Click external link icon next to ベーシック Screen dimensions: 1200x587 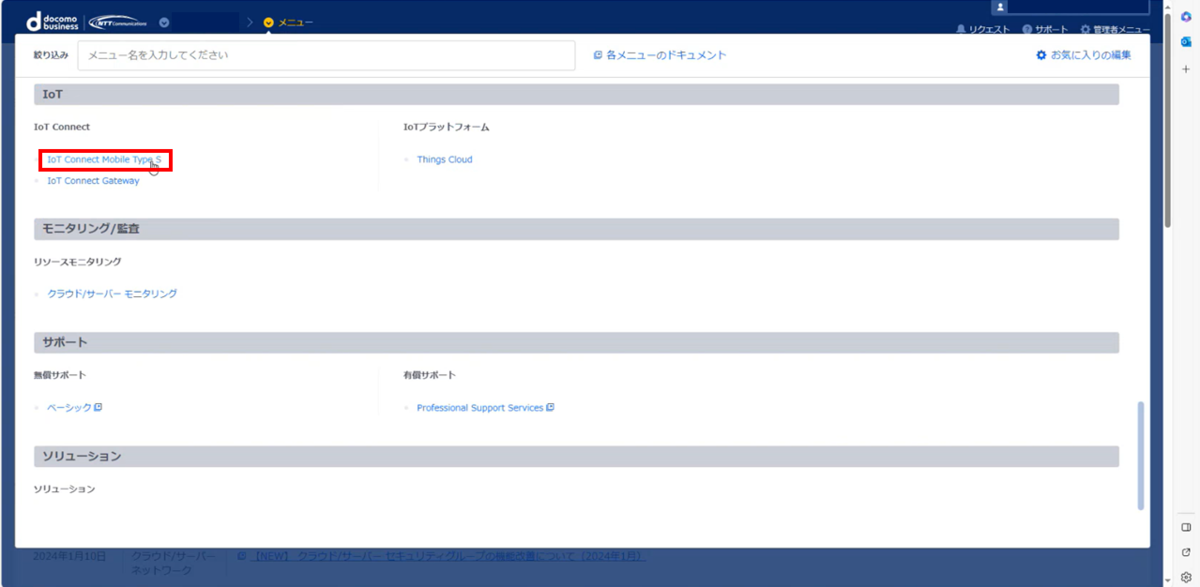98,408
